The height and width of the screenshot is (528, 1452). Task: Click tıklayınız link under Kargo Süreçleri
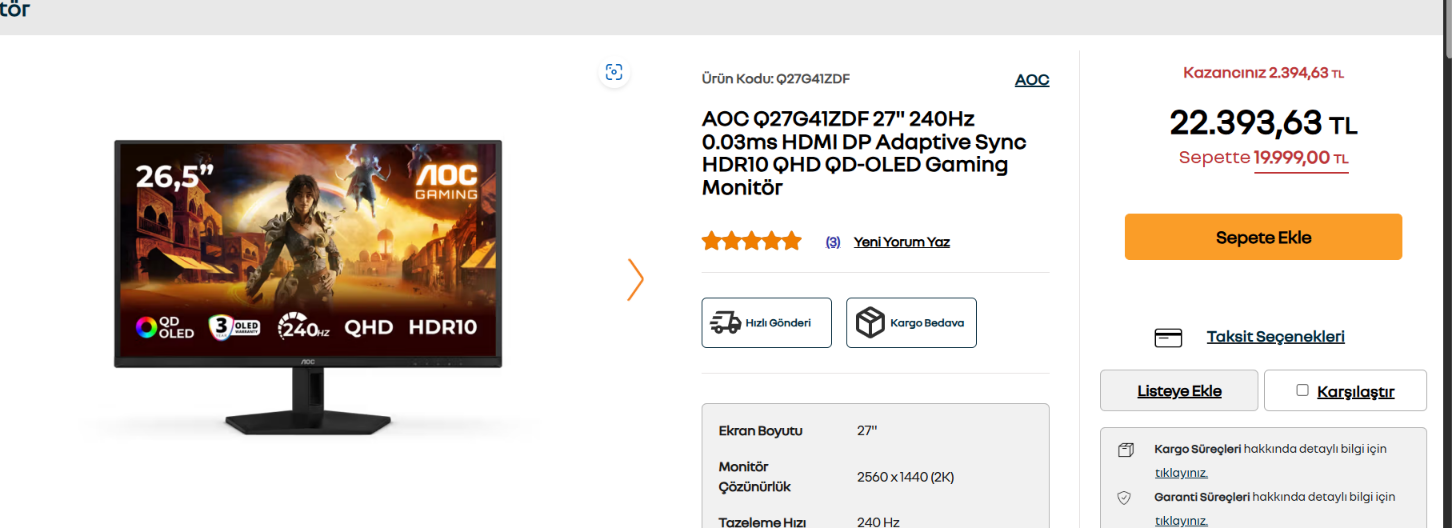coord(1181,473)
